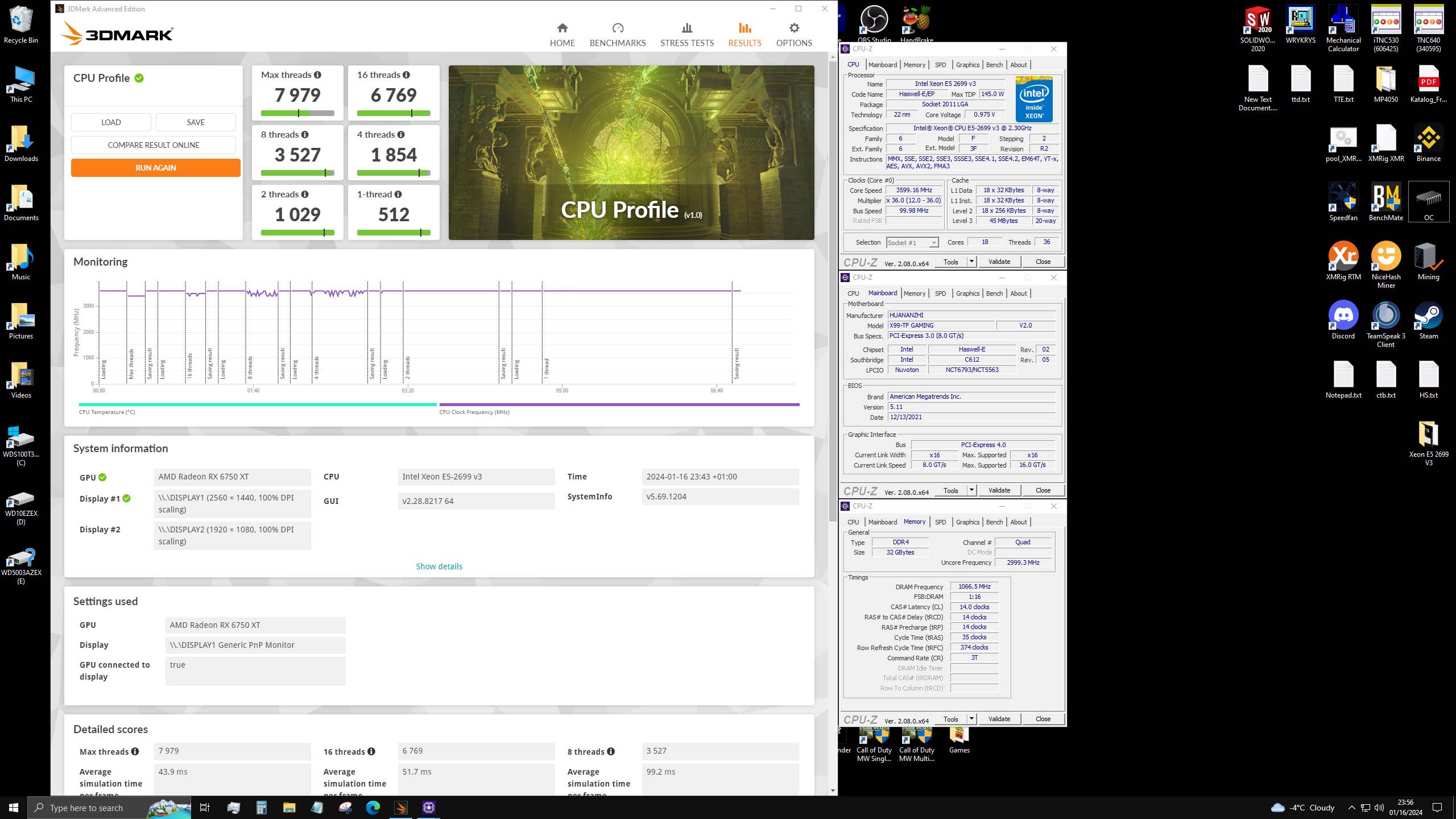
Task: Select the XMRig RTM desktop shortcut
Action: pyautogui.click(x=1343, y=261)
